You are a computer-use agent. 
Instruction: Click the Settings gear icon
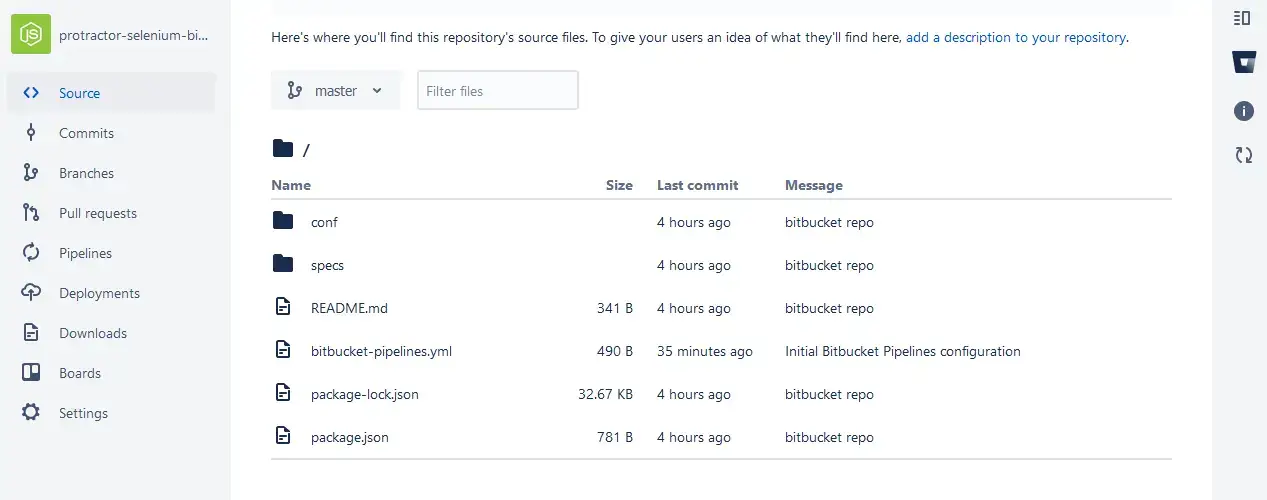click(31, 413)
